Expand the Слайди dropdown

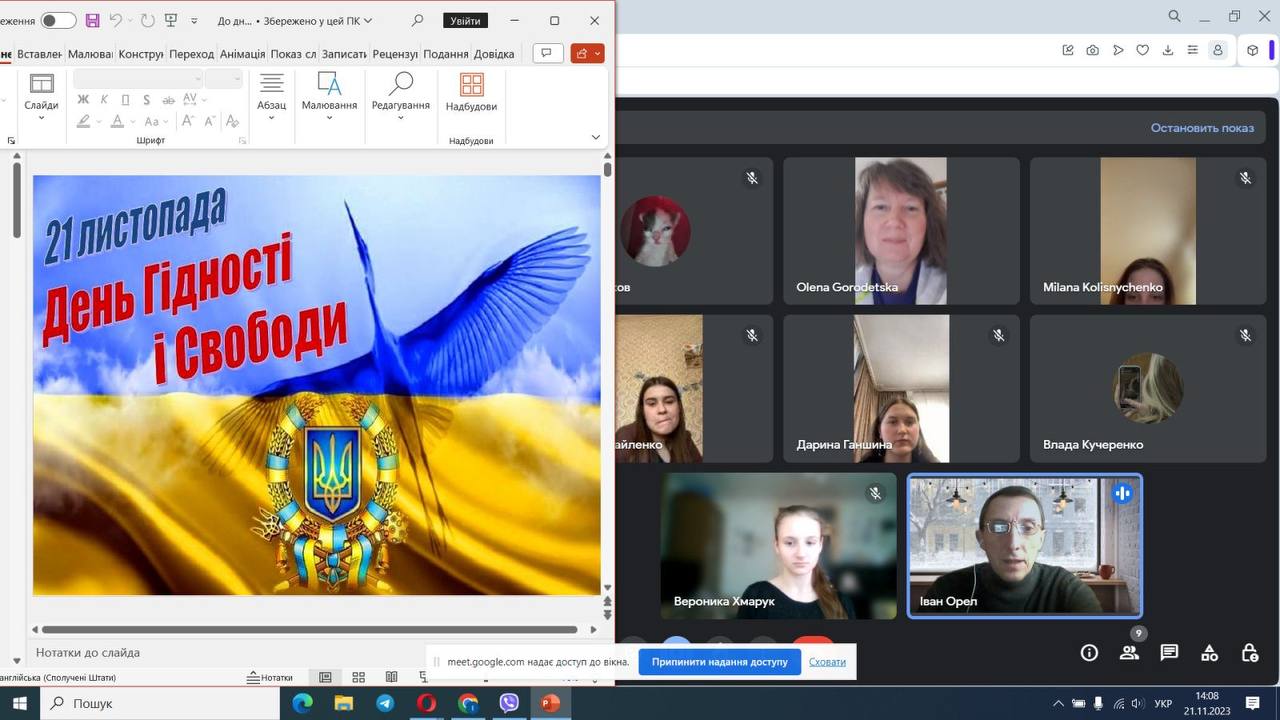pyautogui.click(x=41, y=118)
